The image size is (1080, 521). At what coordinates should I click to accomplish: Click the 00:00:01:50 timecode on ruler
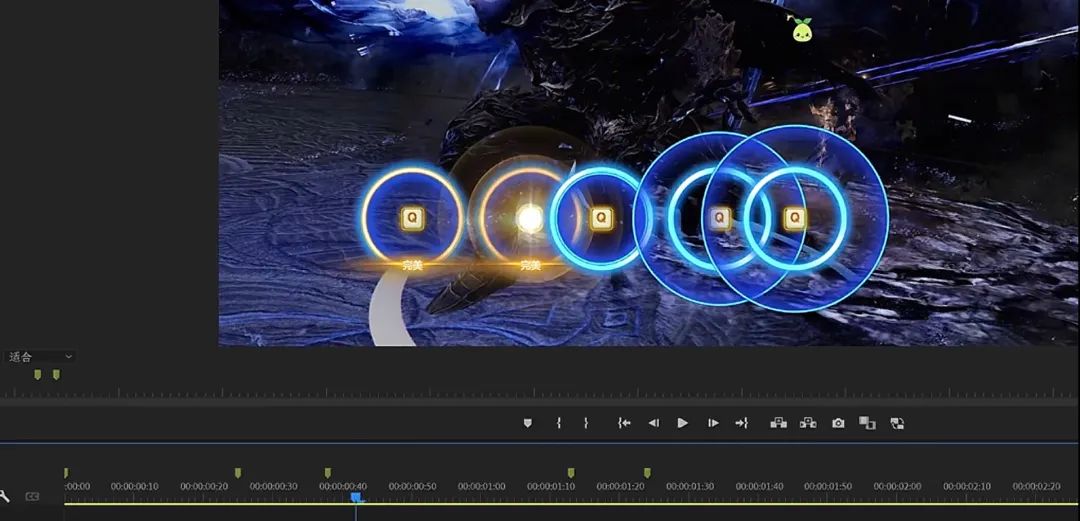point(828,487)
